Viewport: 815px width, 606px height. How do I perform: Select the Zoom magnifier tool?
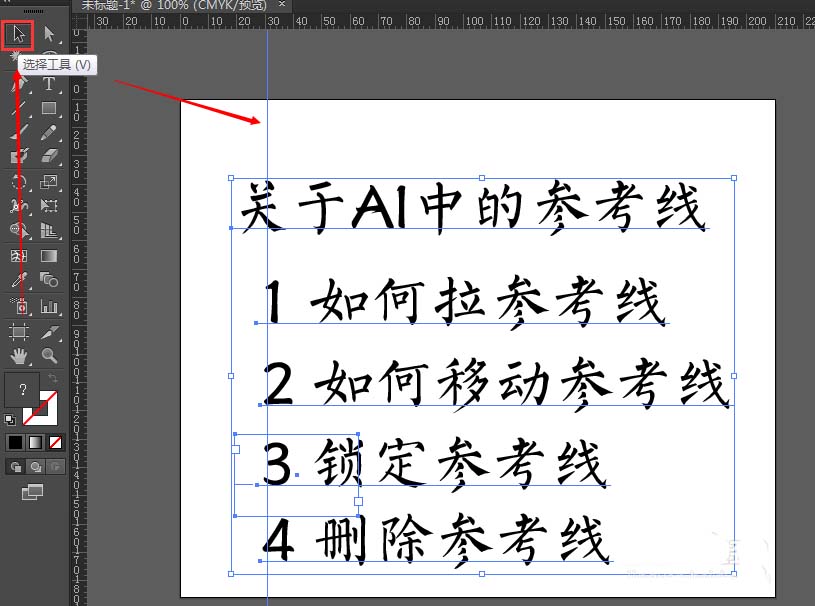click(49, 356)
